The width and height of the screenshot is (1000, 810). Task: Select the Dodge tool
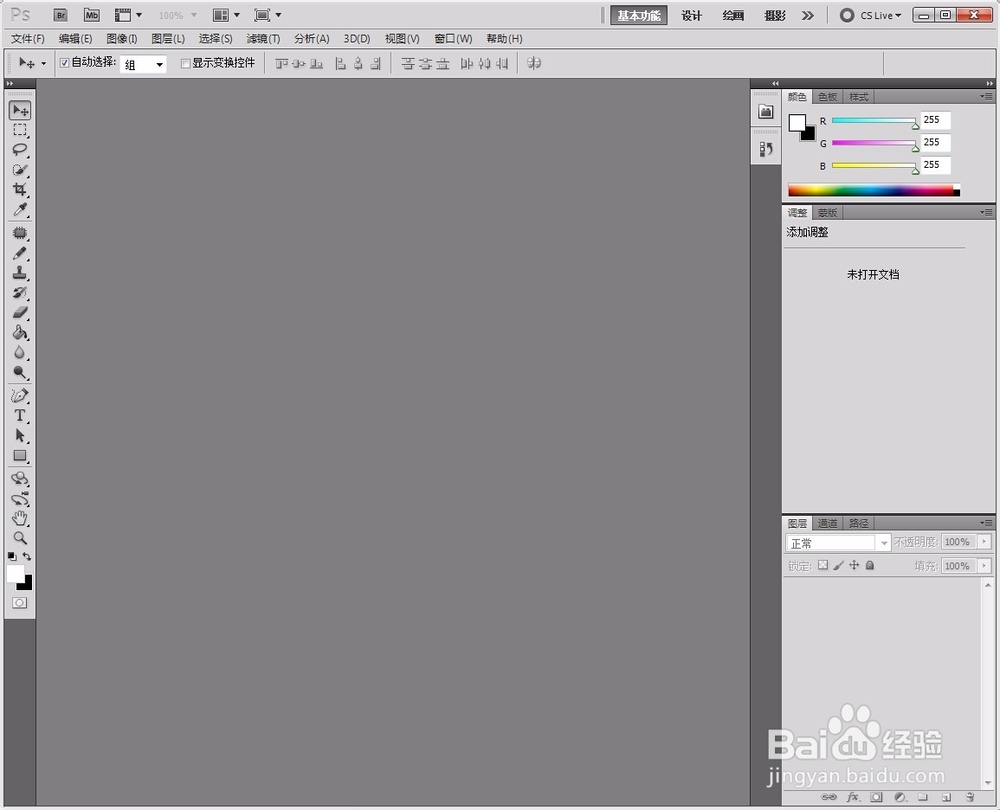point(20,372)
